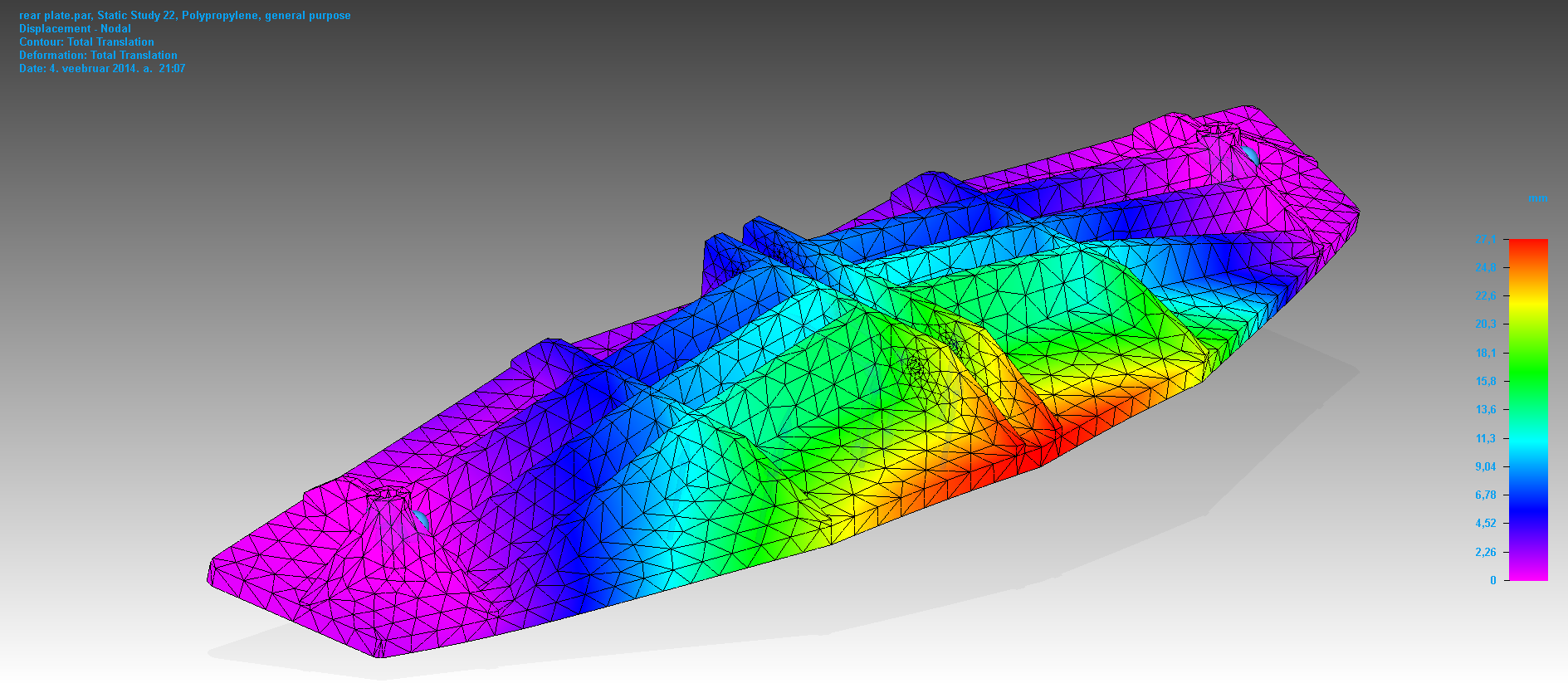The image size is (1568, 683).
Task: Click the legend value "13,6"
Action: (x=1486, y=409)
